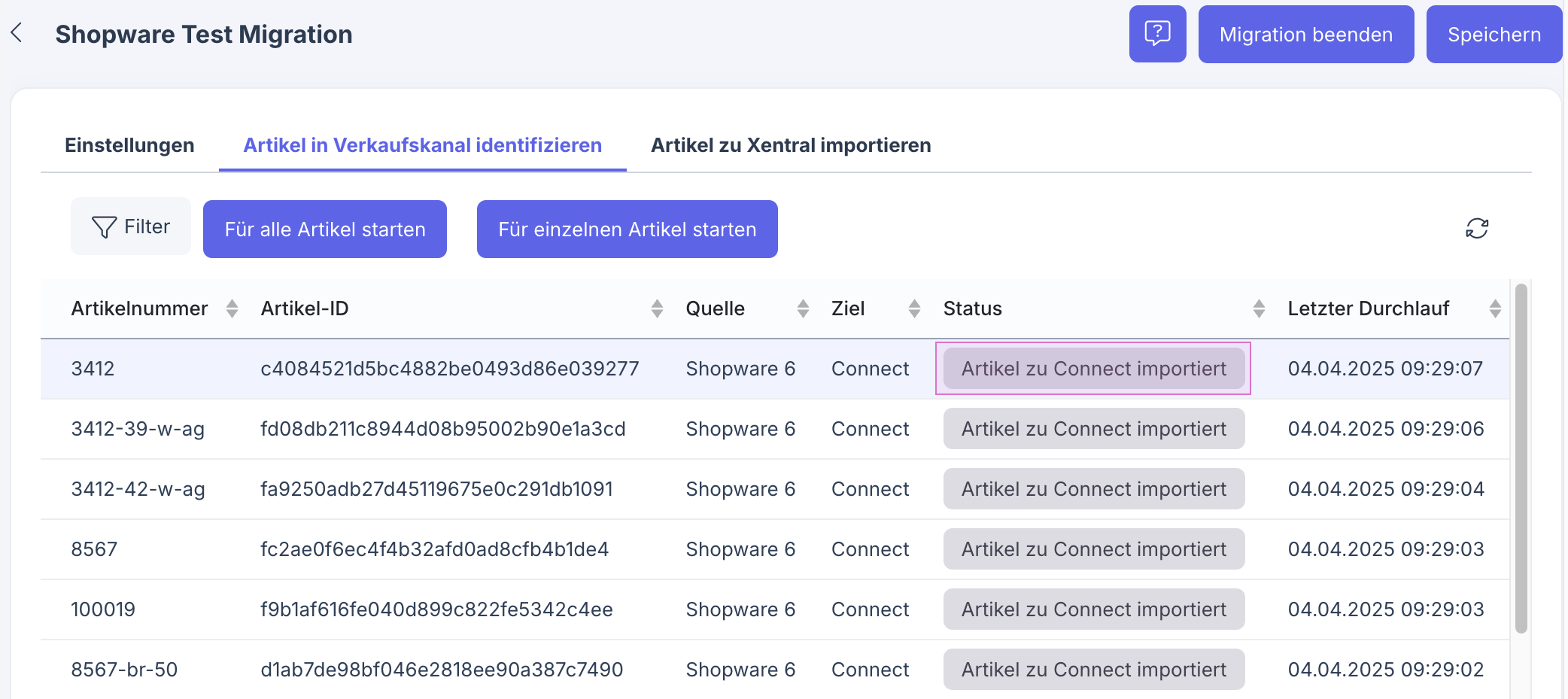Sort rows using the Ziel sort arrows

point(913,308)
